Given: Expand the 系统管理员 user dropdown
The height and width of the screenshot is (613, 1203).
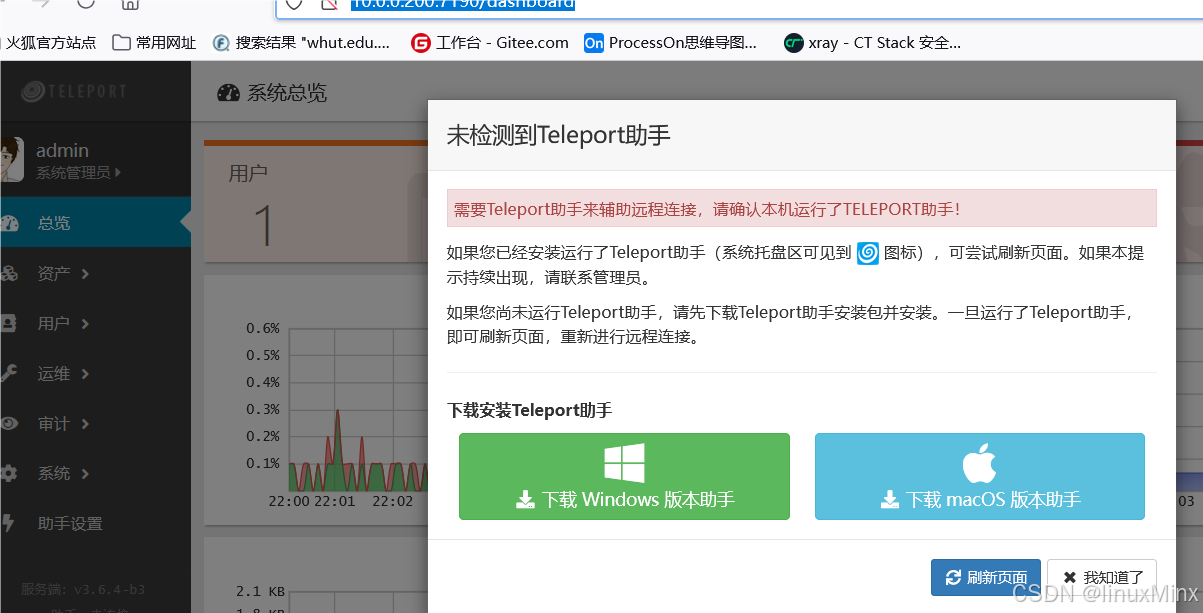Looking at the screenshot, I should (x=79, y=172).
